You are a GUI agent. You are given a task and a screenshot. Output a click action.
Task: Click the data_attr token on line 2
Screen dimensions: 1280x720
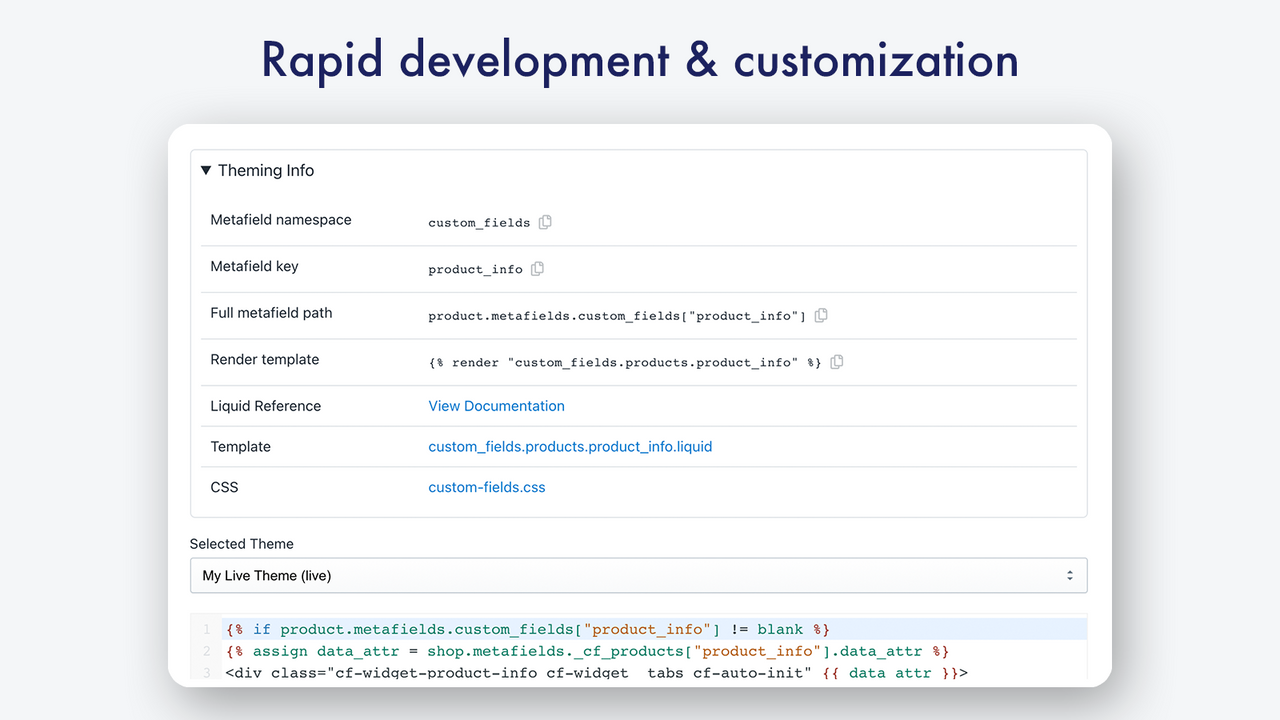(358, 651)
